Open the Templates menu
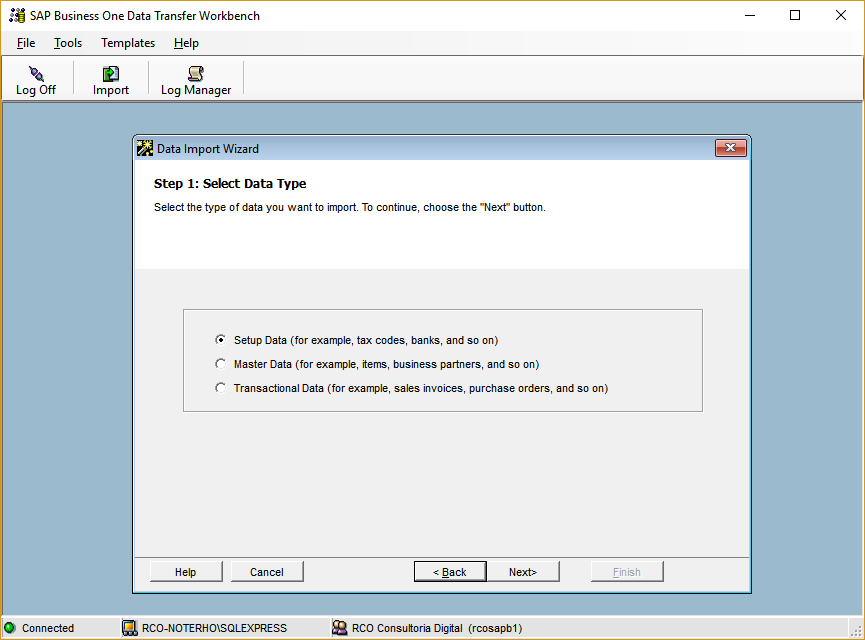This screenshot has height=640, width=865. click(128, 43)
